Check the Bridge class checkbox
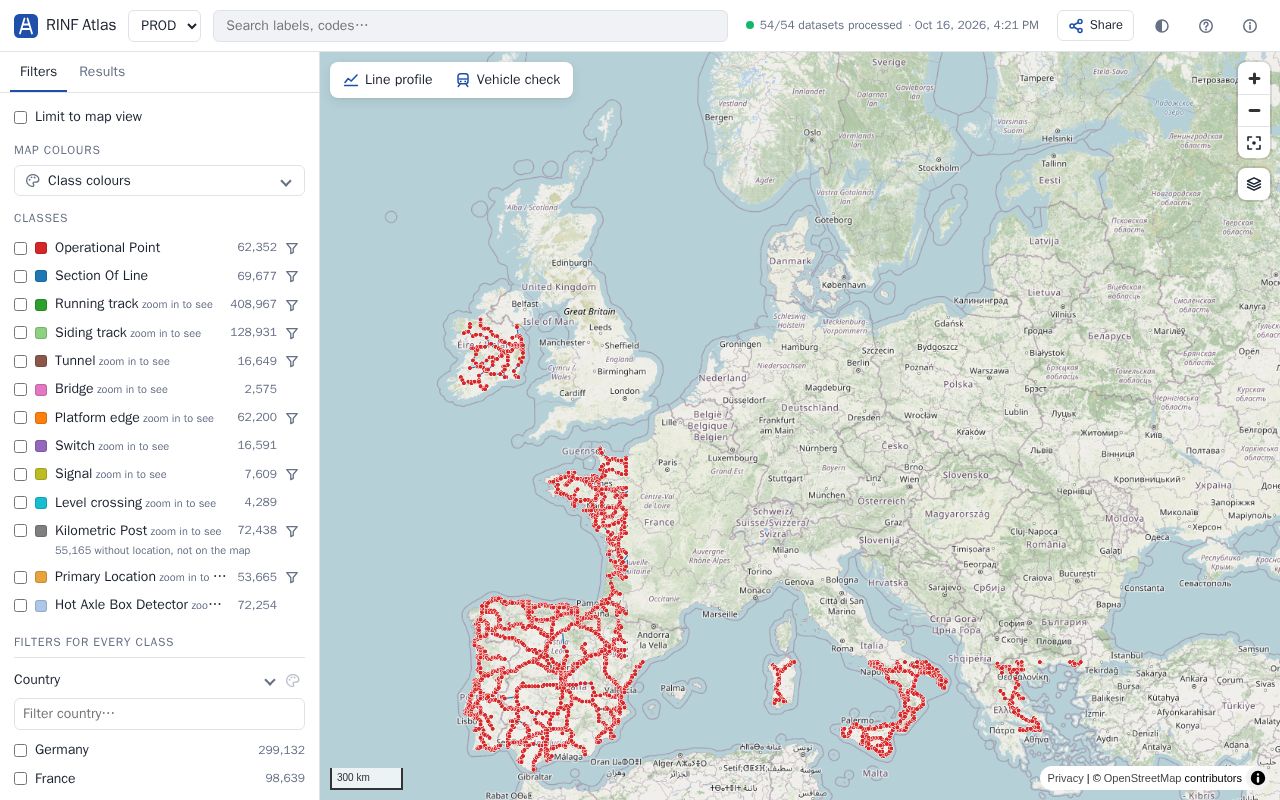1280x800 pixels. point(20,389)
